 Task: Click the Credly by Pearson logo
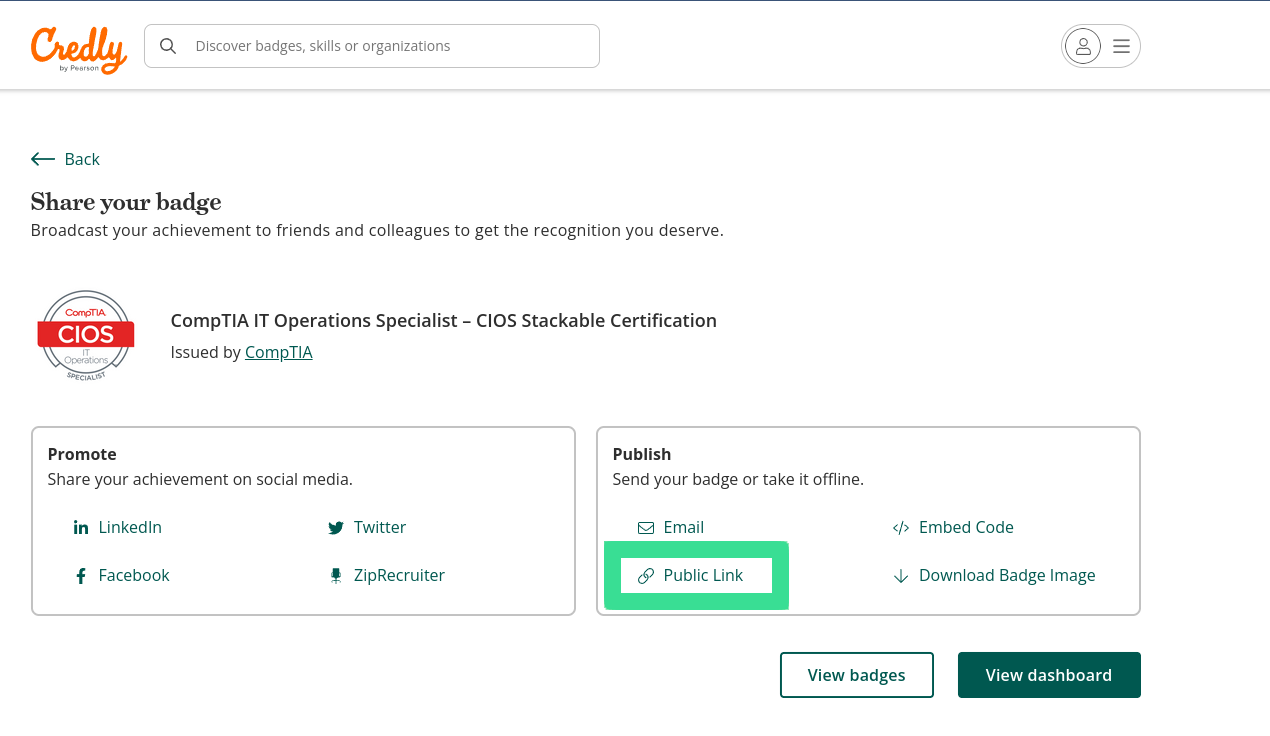79,49
